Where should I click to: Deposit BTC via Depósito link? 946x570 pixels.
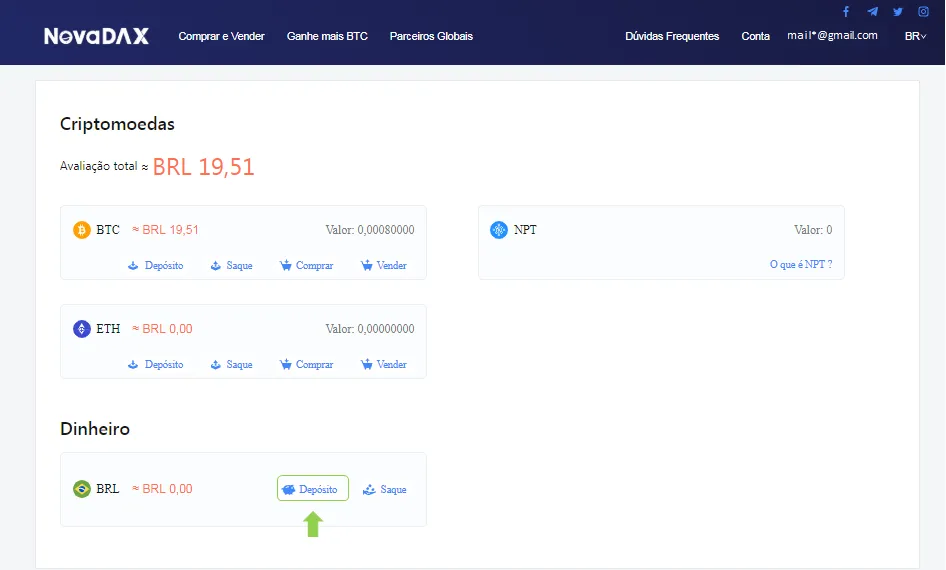point(156,265)
